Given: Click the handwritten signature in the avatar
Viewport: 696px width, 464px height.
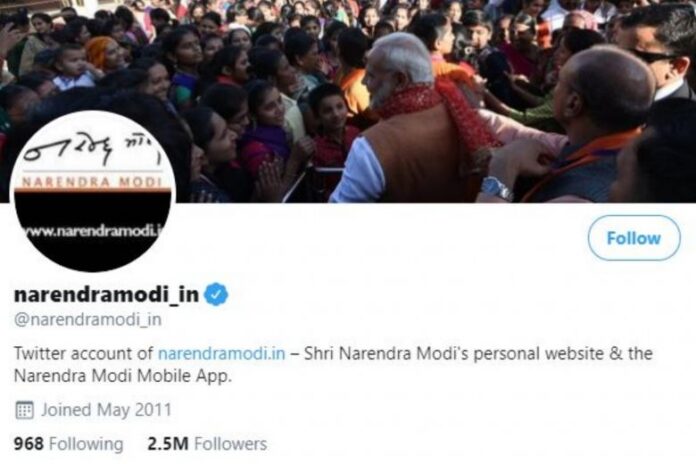Looking at the screenshot, I should point(91,149).
